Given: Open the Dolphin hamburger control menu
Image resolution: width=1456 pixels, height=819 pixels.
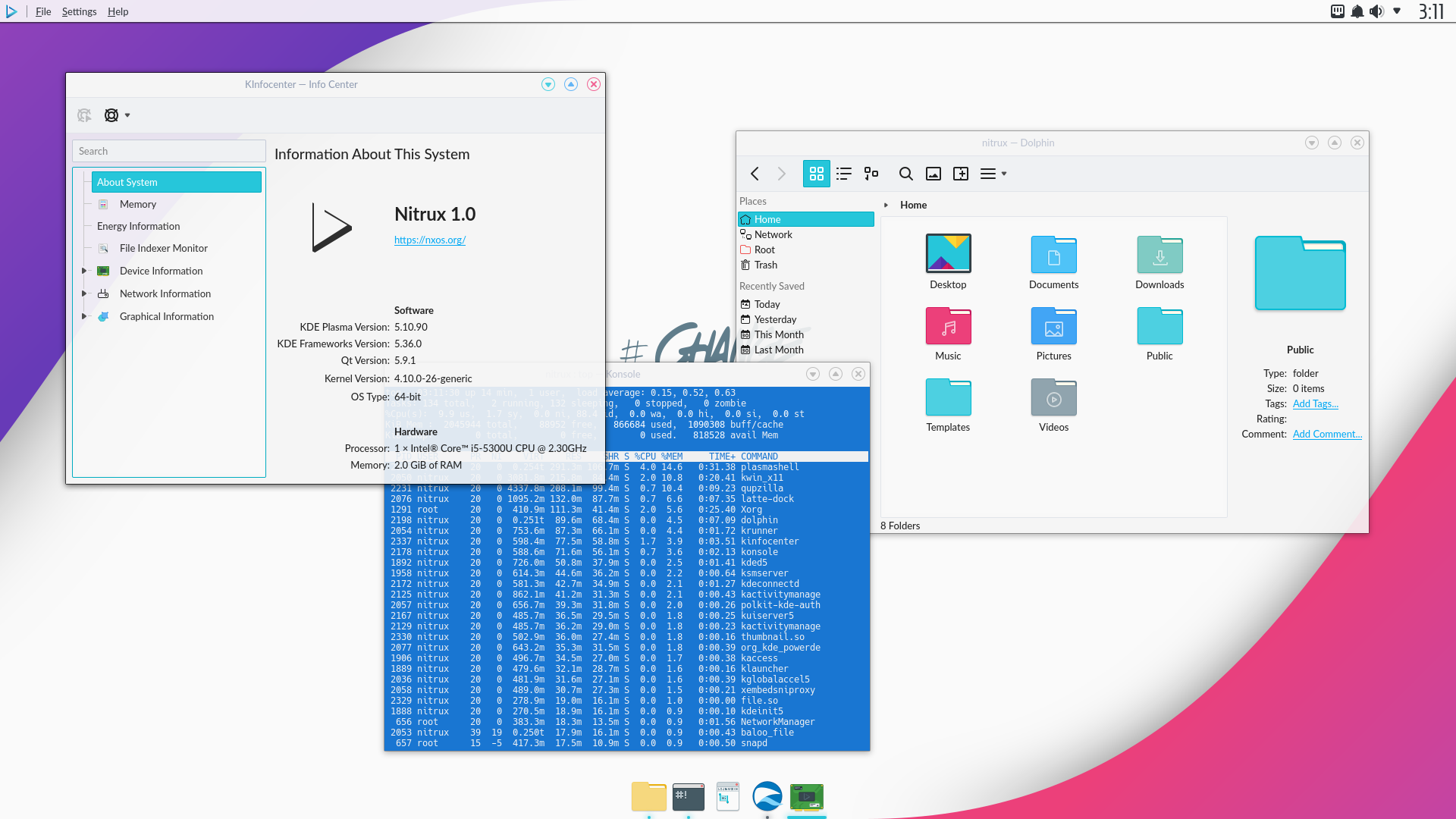Looking at the screenshot, I should point(993,174).
